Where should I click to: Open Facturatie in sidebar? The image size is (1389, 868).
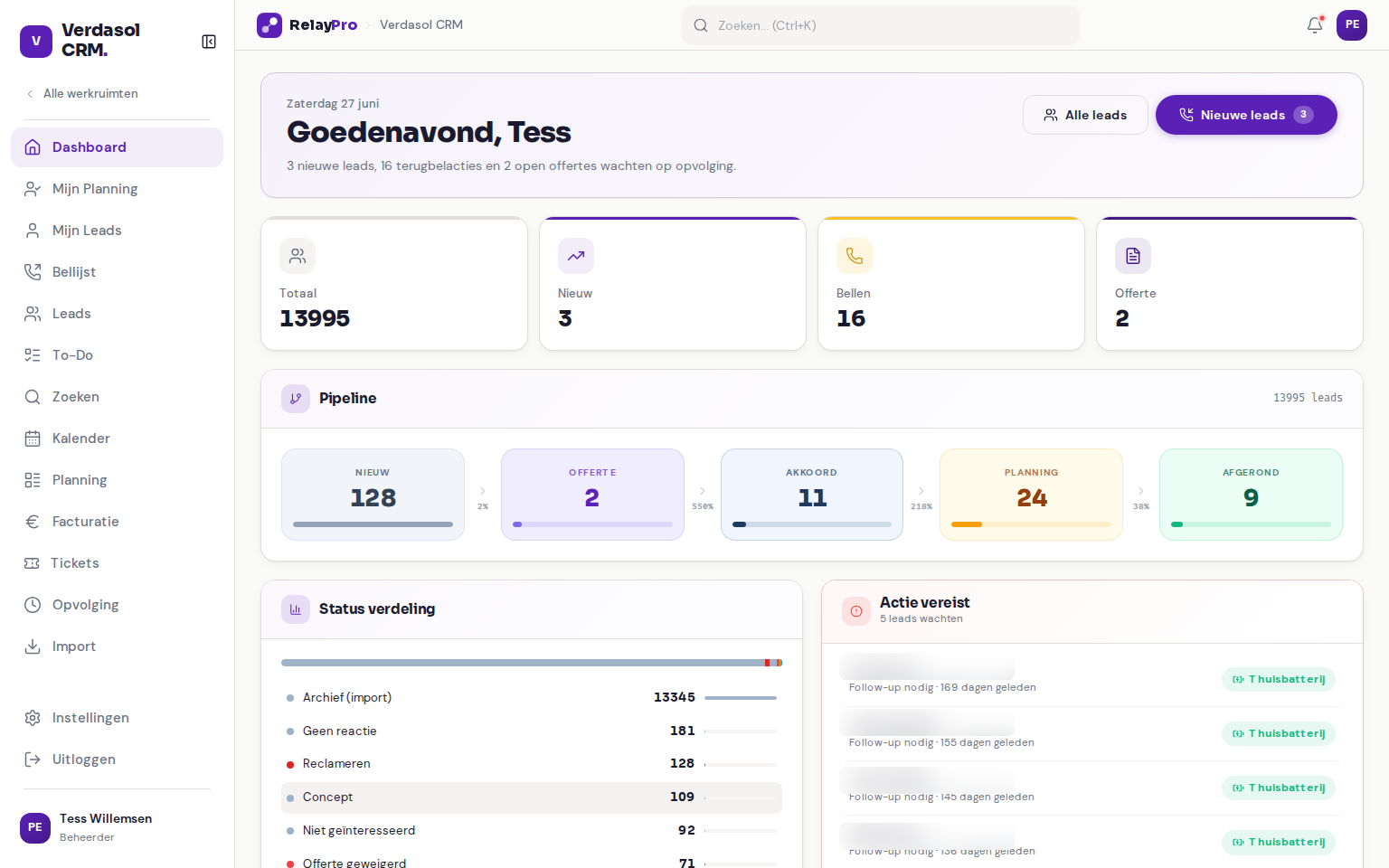117,522
